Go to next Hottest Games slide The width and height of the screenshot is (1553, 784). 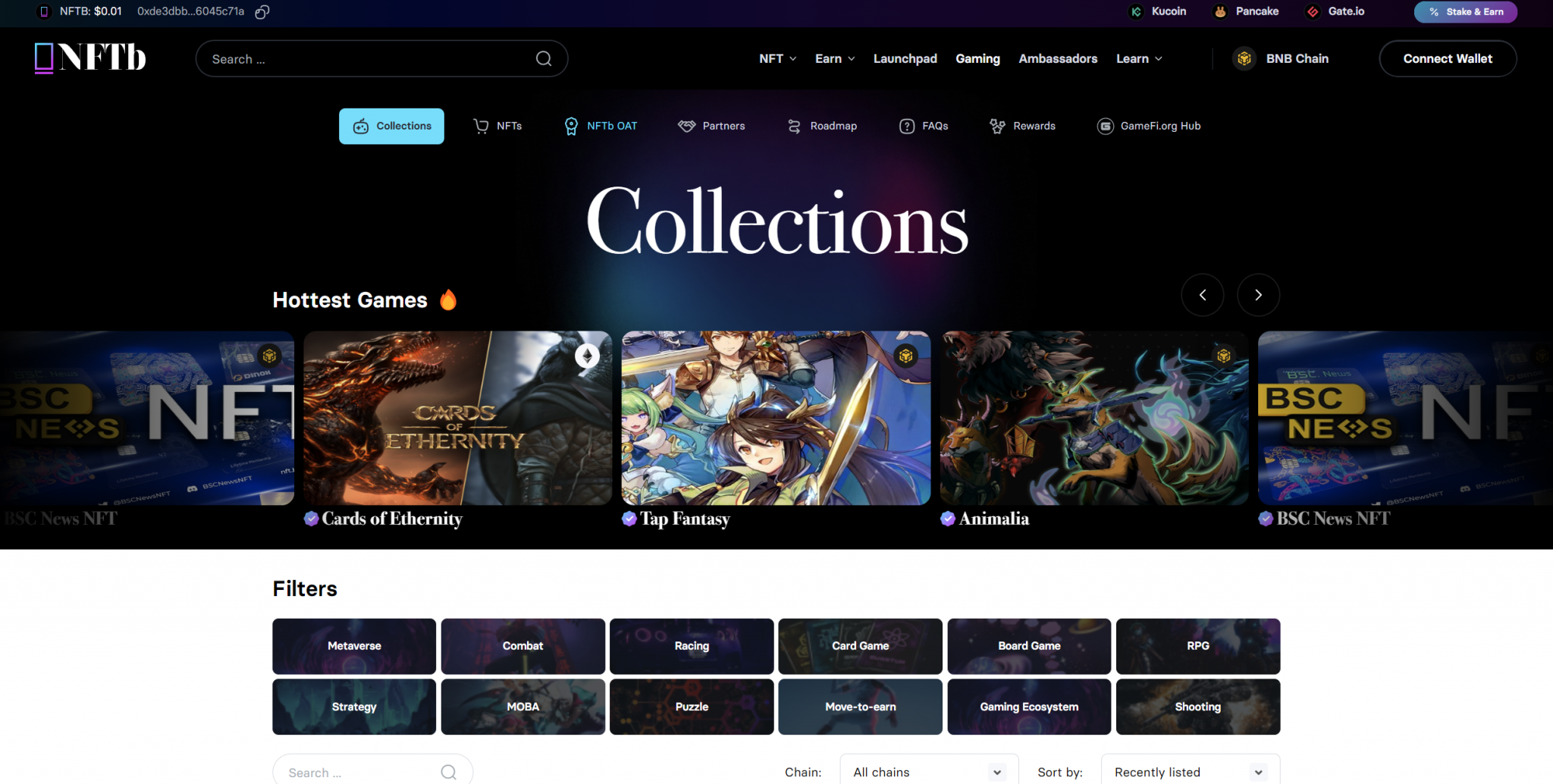tap(1258, 295)
